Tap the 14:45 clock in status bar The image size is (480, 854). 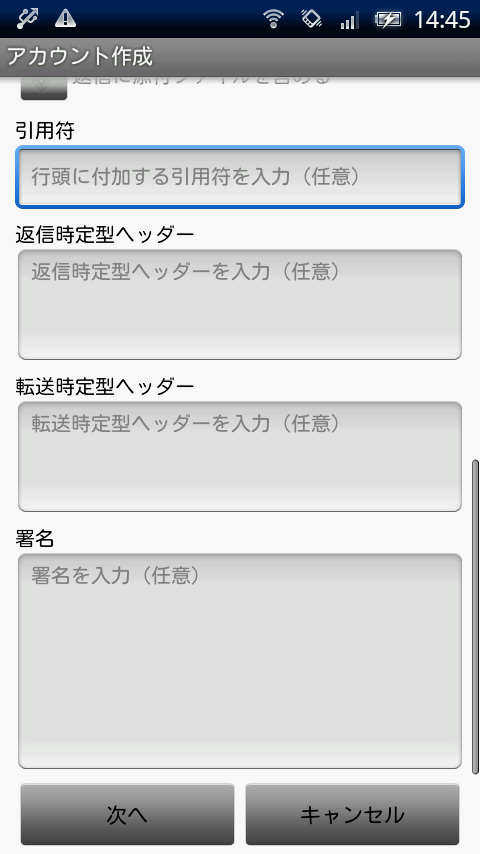click(x=442, y=20)
